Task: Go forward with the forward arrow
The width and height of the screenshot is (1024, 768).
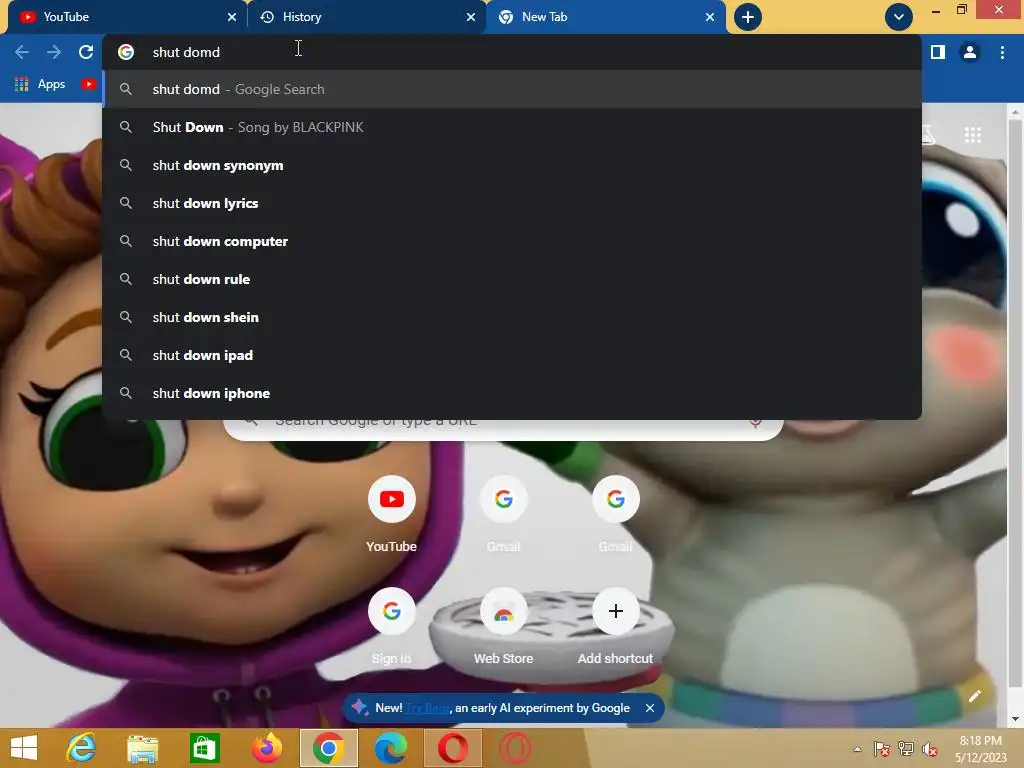Action: 54,52
